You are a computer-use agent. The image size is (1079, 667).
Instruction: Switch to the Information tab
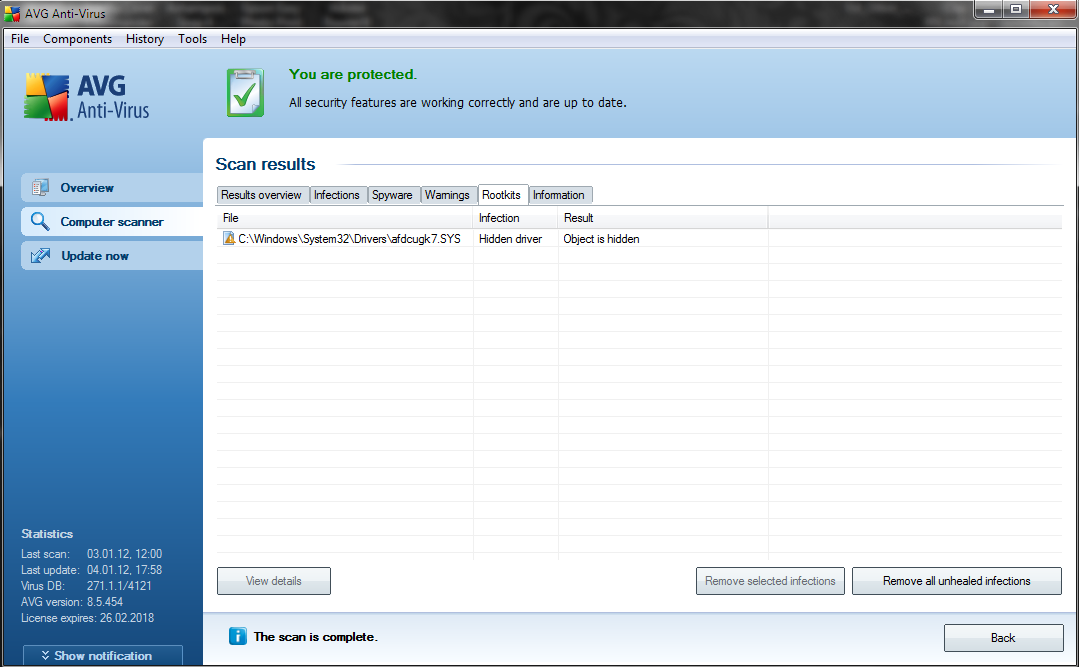(559, 195)
